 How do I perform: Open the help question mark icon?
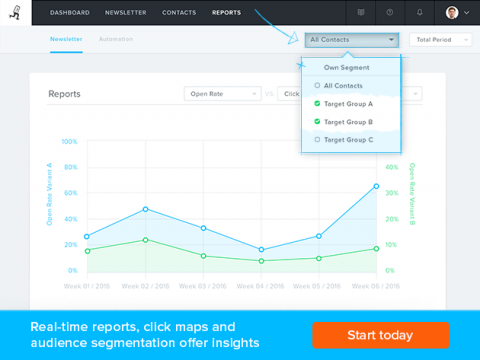(x=390, y=12)
